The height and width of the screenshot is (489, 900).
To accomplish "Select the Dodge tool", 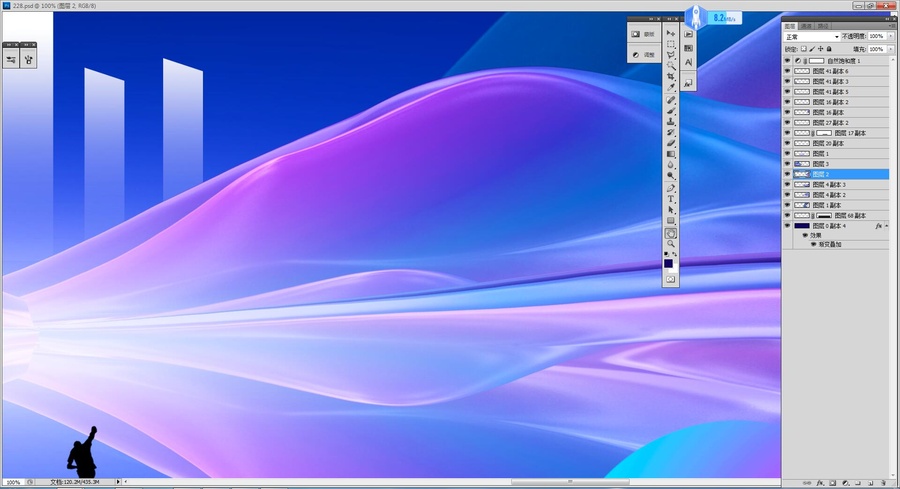I will click(x=670, y=176).
